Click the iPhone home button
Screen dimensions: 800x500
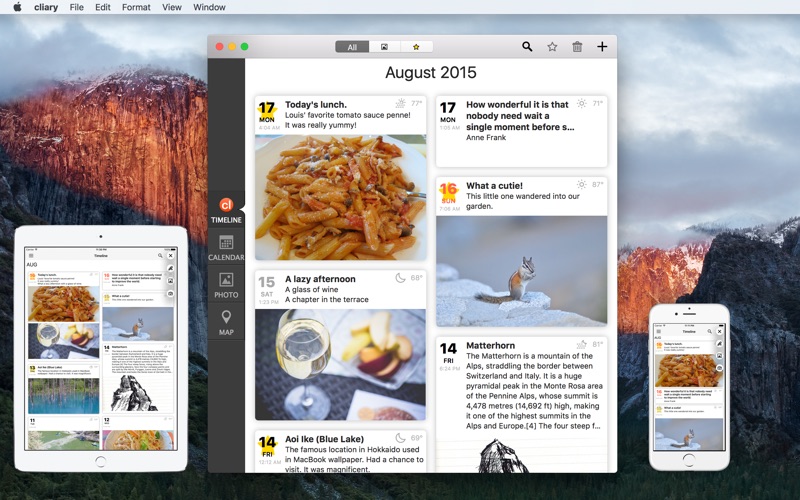(689, 460)
